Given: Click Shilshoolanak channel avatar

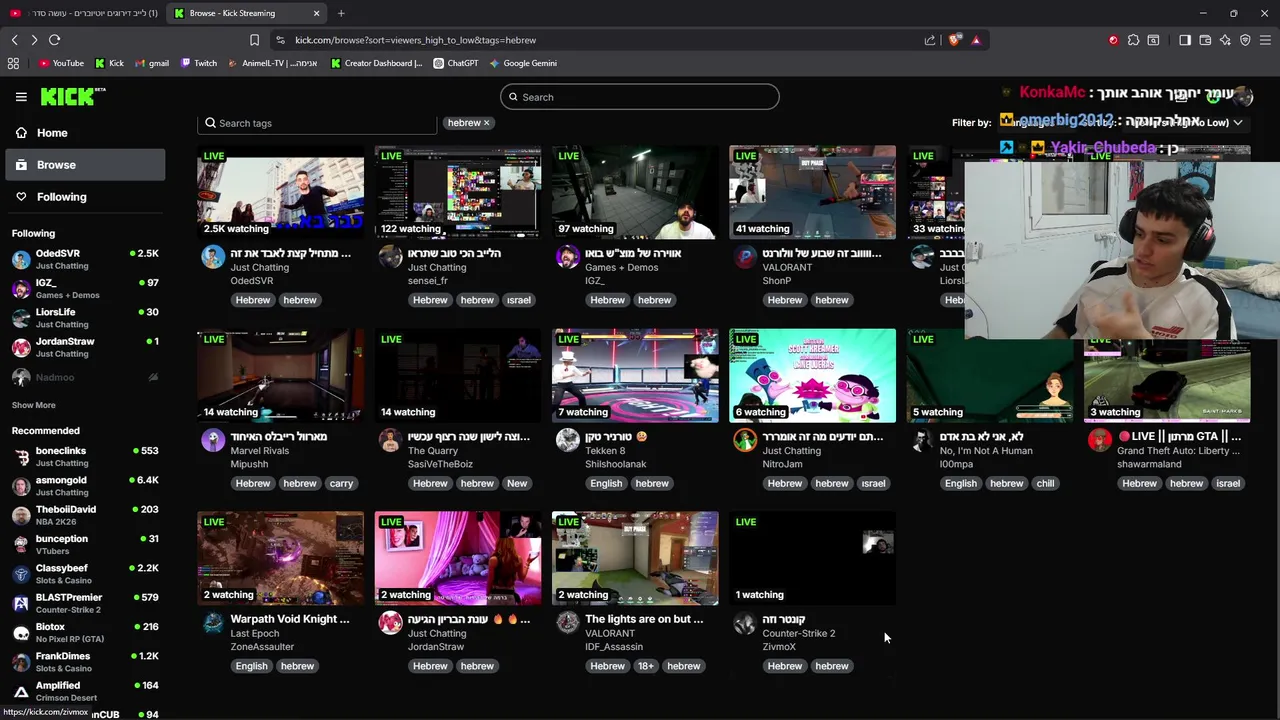Looking at the screenshot, I should pos(568,440).
